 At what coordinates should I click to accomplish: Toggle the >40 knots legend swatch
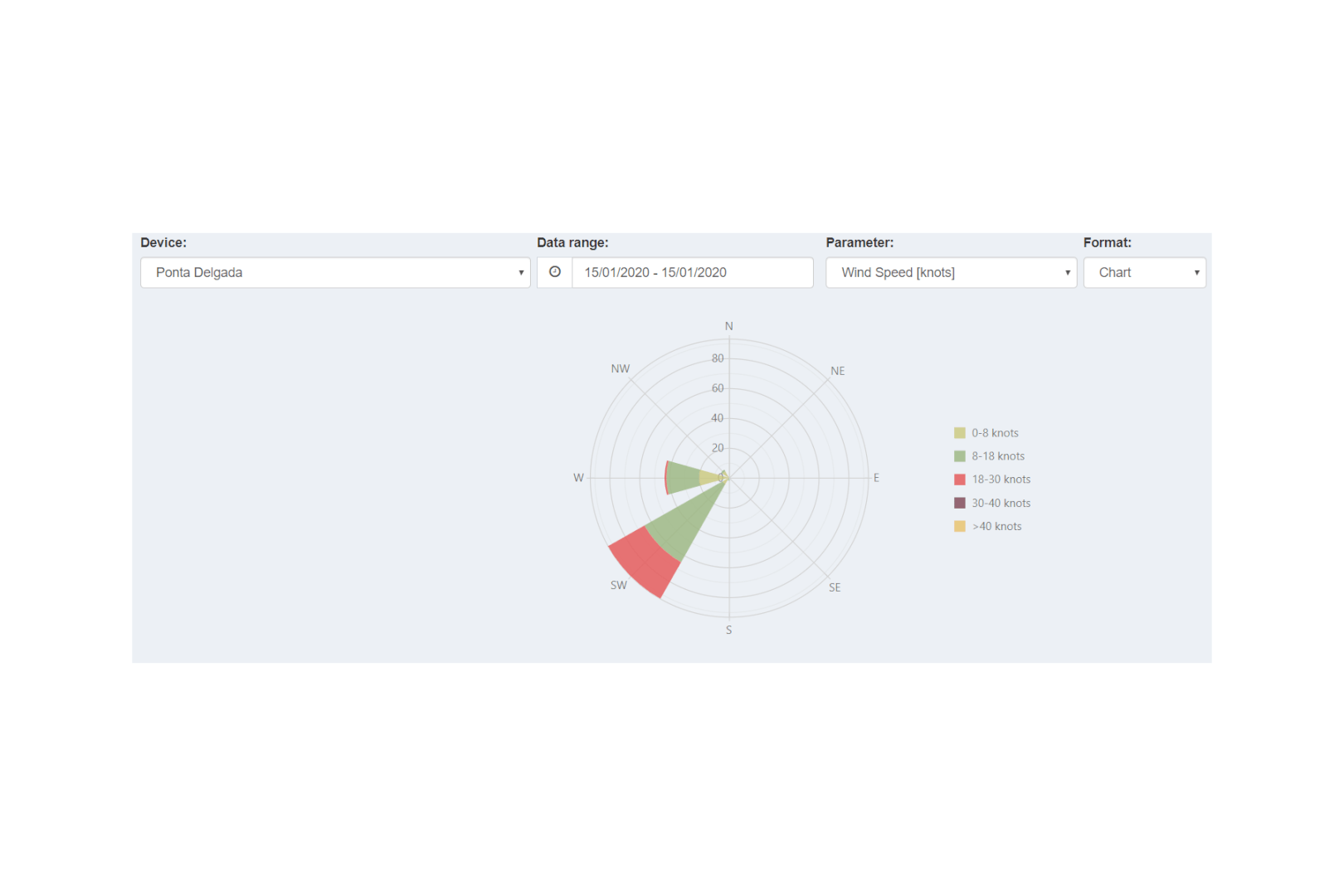960,526
